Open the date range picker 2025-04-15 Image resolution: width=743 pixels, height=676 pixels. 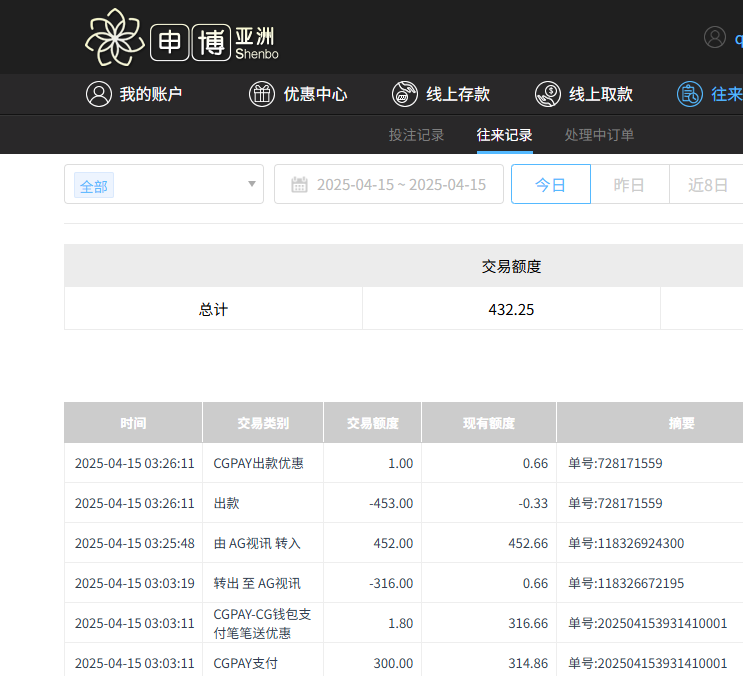pos(400,184)
